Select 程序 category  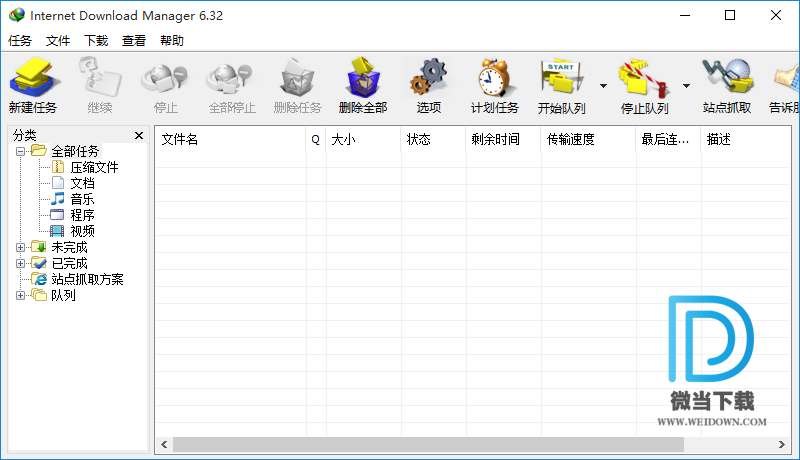coord(82,215)
